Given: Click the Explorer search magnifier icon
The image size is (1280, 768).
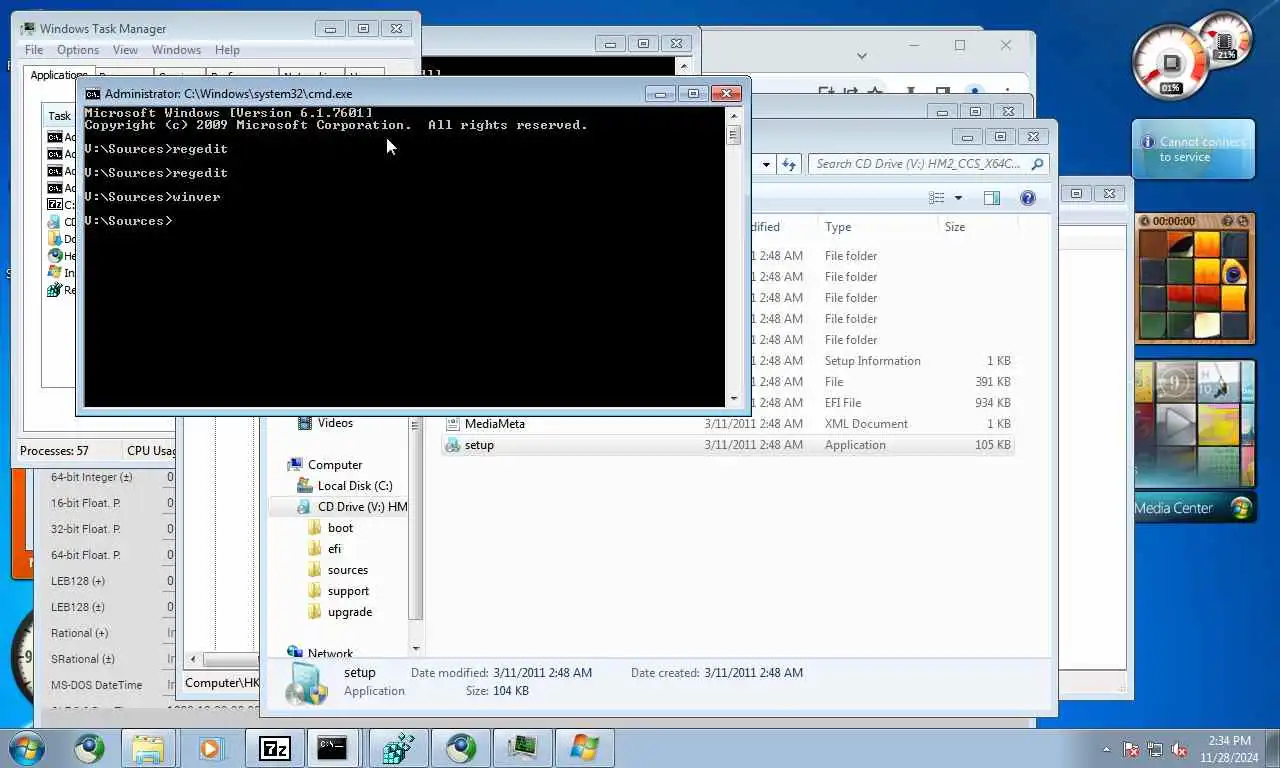Looking at the screenshot, I should (x=1037, y=164).
